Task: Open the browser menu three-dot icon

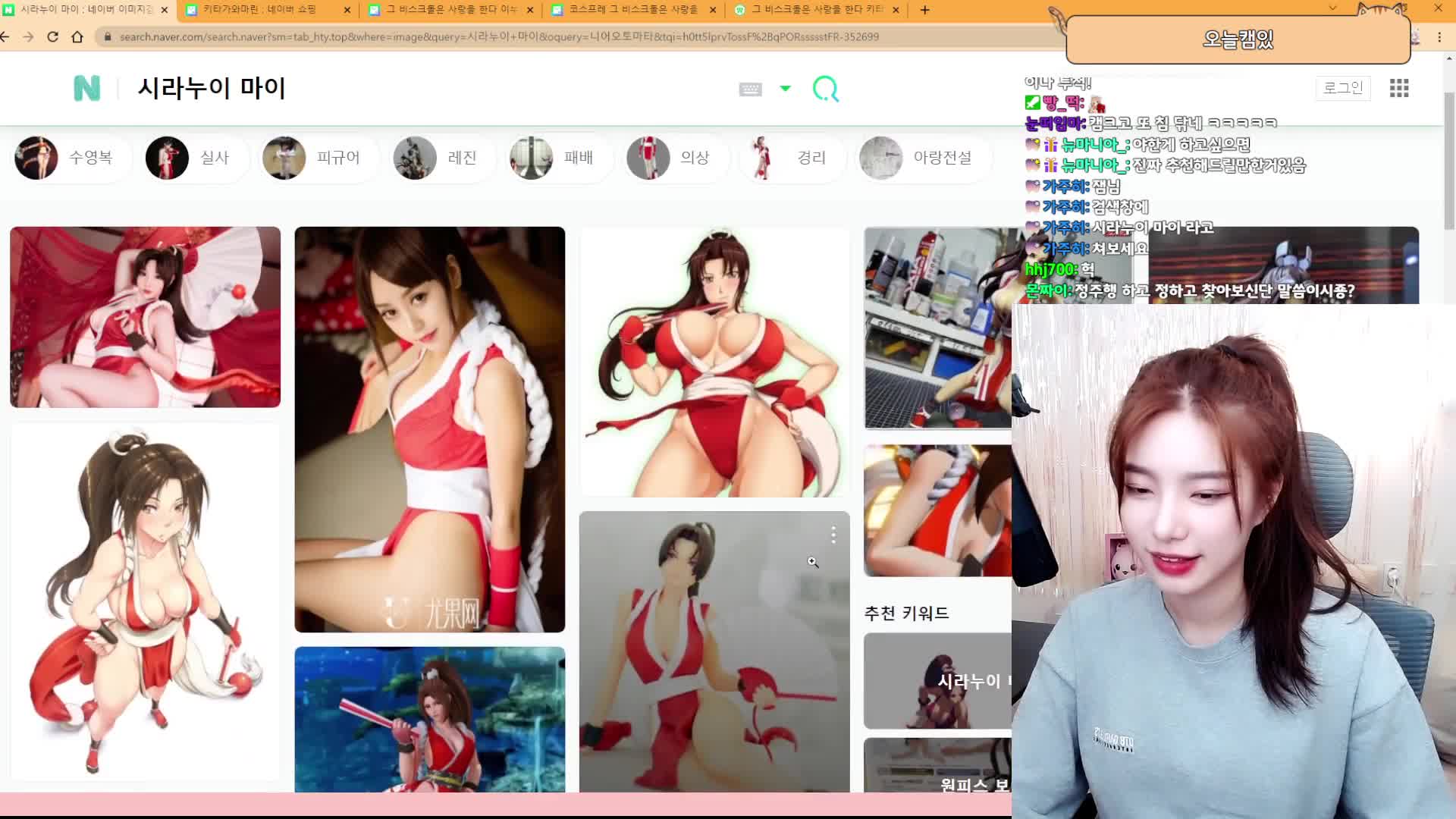Action: [1439, 36]
